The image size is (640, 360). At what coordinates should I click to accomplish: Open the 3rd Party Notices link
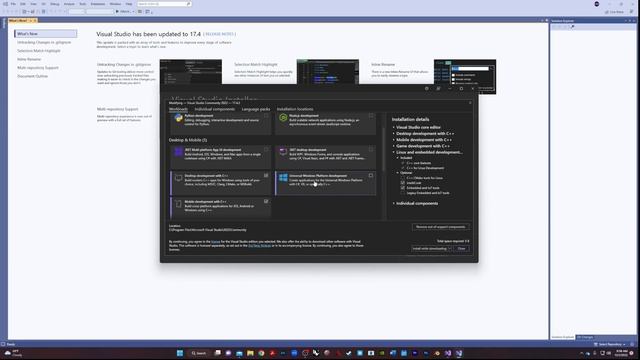(x=260, y=246)
